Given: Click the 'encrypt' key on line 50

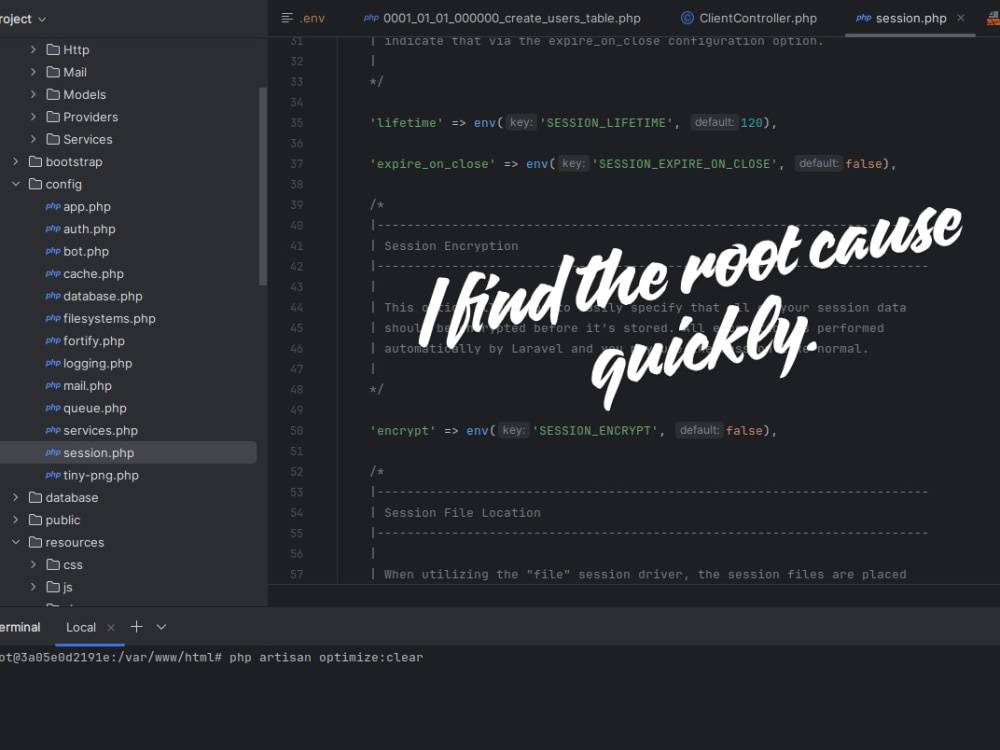Looking at the screenshot, I should [x=402, y=430].
